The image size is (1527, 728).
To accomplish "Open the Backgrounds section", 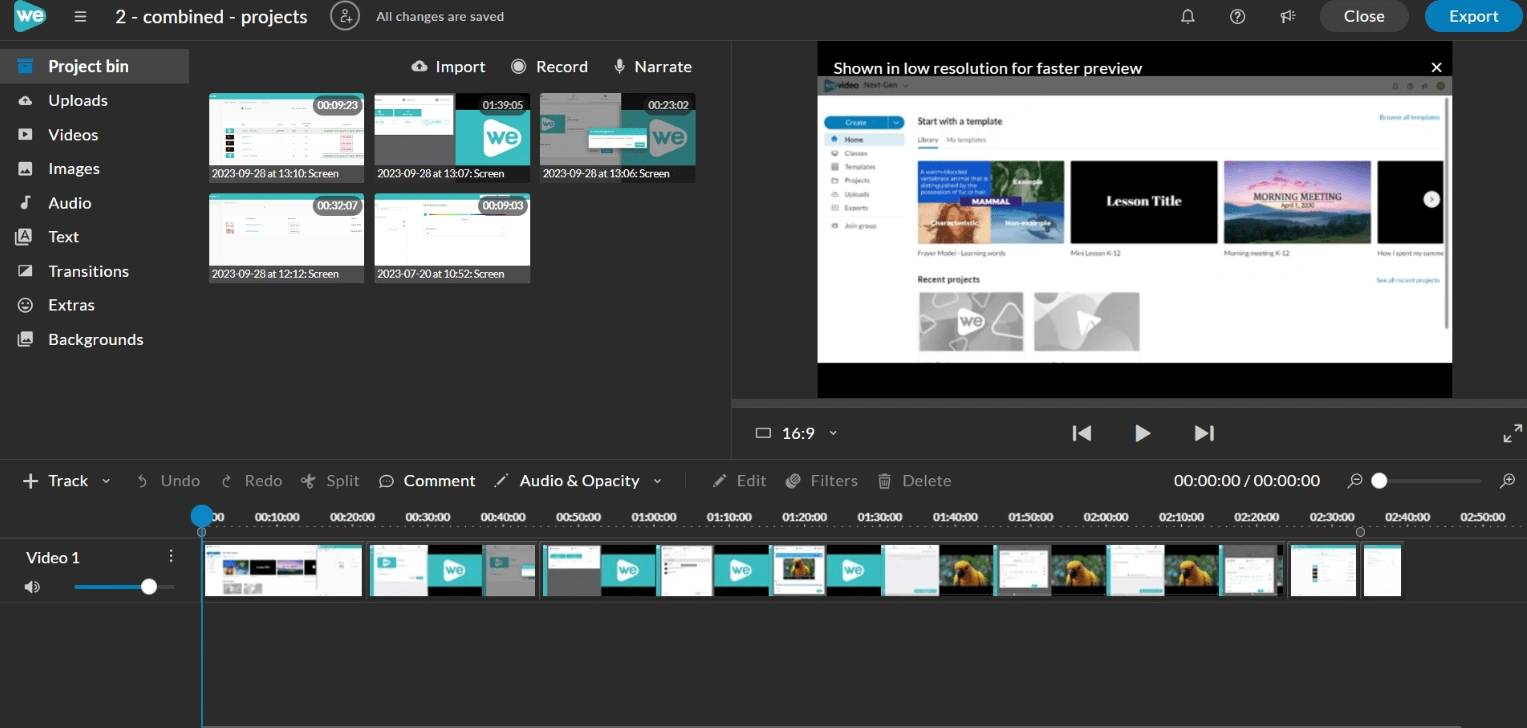I will click(94, 339).
